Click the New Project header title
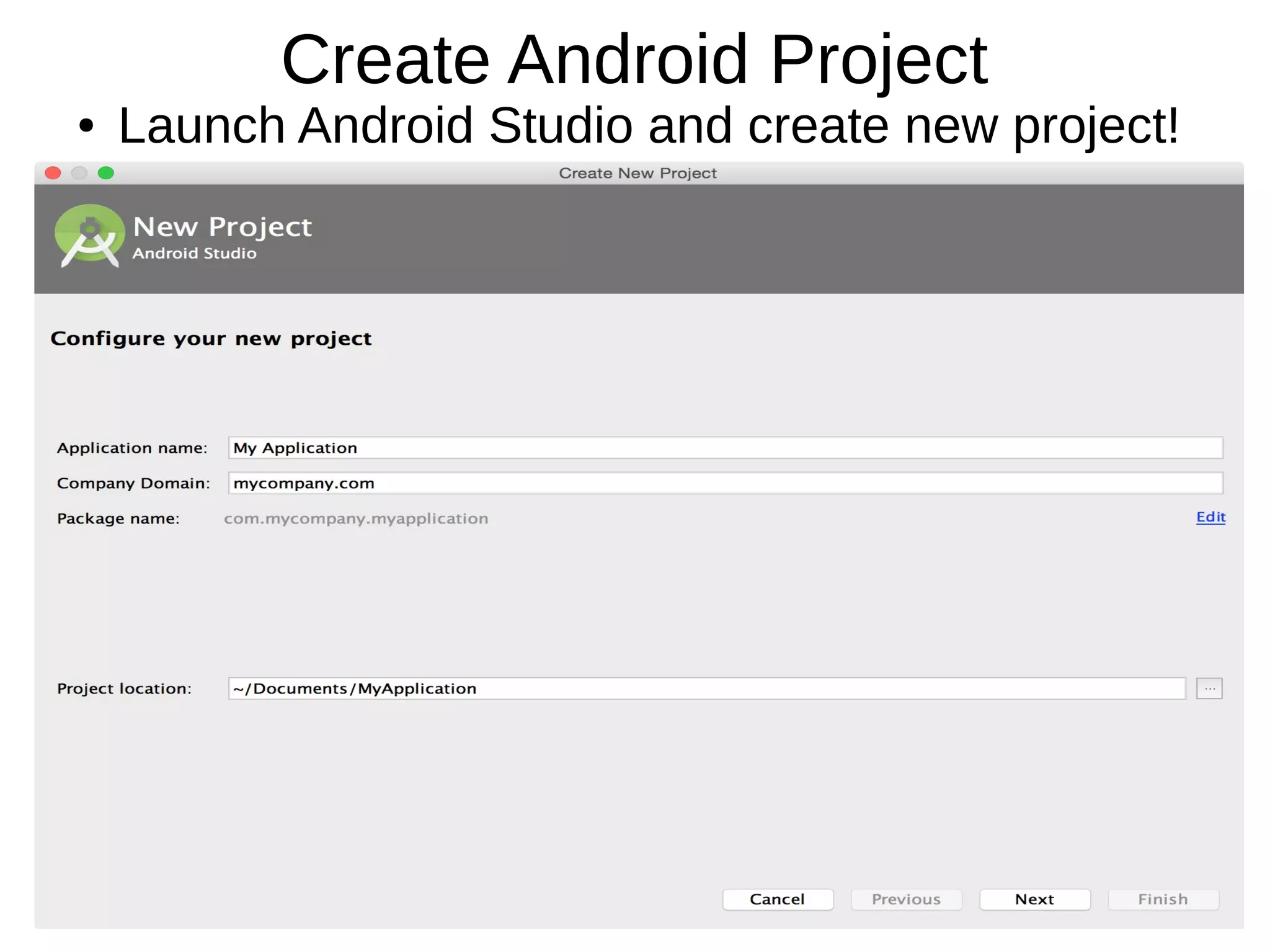Screen dimensions: 1270x952 (x=222, y=227)
